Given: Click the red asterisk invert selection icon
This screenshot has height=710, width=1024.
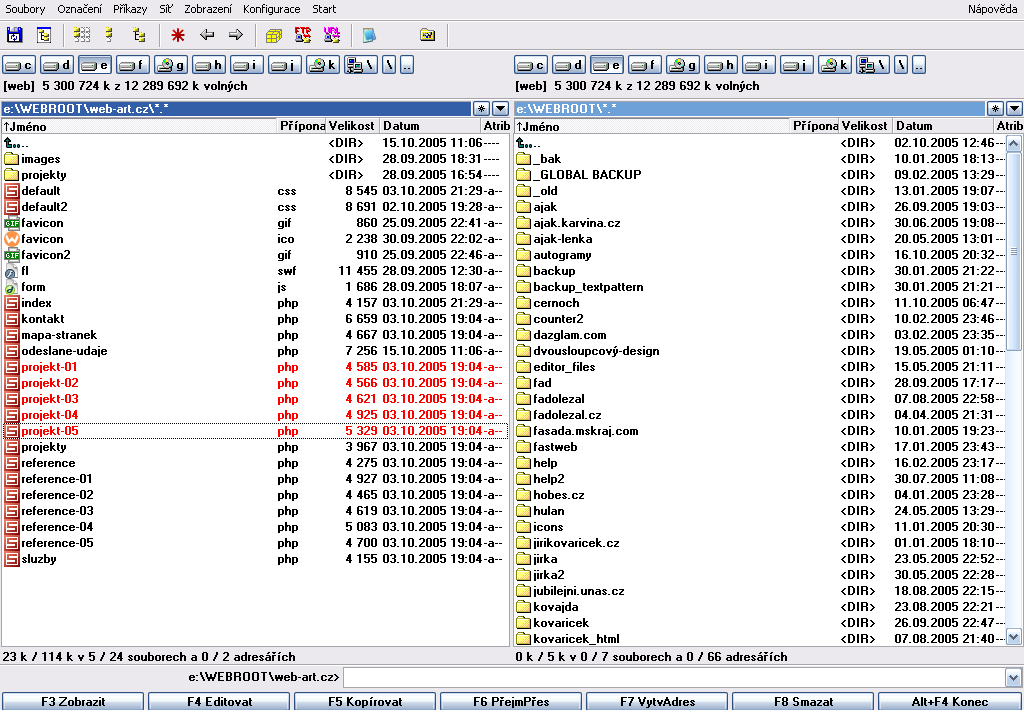Looking at the screenshot, I should pos(178,36).
